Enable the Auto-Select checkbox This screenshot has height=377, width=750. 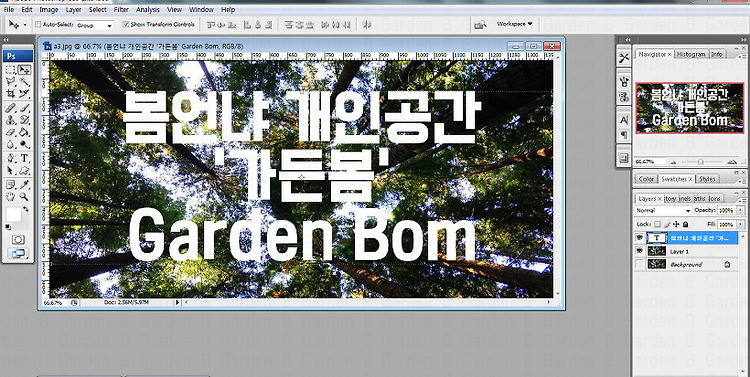(38, 24)
